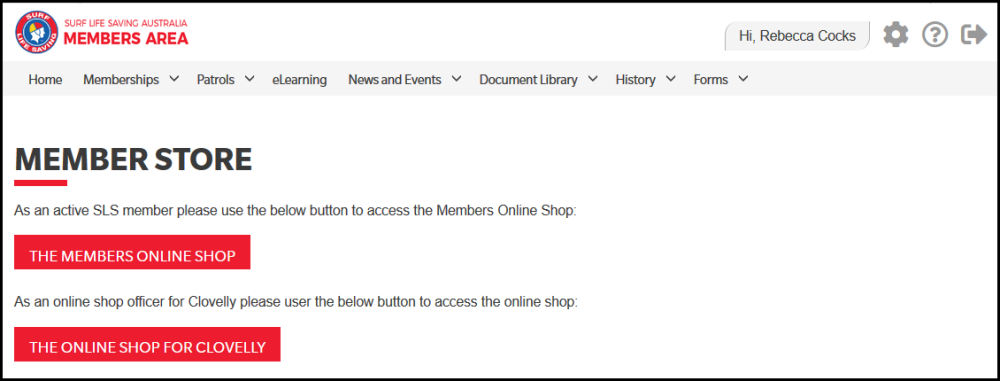Expand the Document Library chevron
1000x381 pixels.
[x=592, y=79]
